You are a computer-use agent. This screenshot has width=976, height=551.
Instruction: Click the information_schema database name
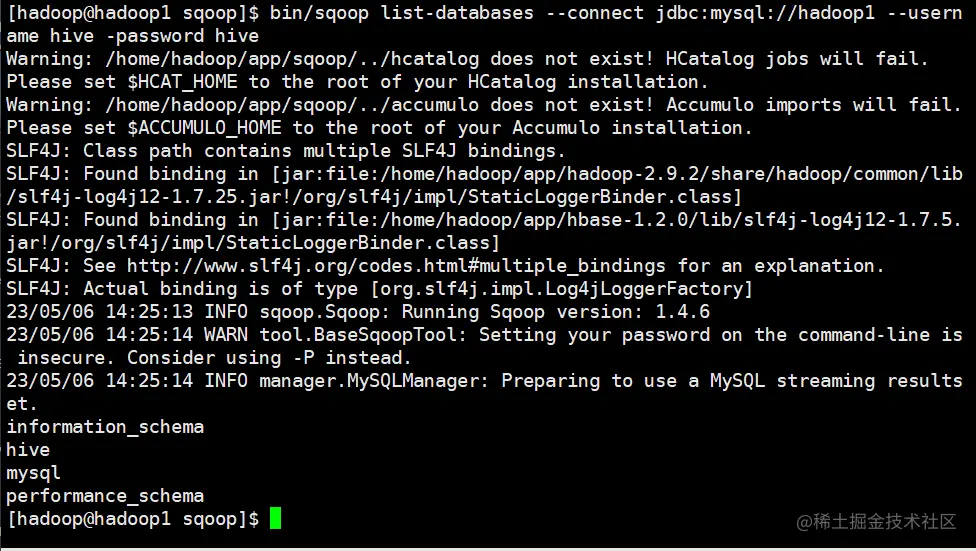pos(105,427)
